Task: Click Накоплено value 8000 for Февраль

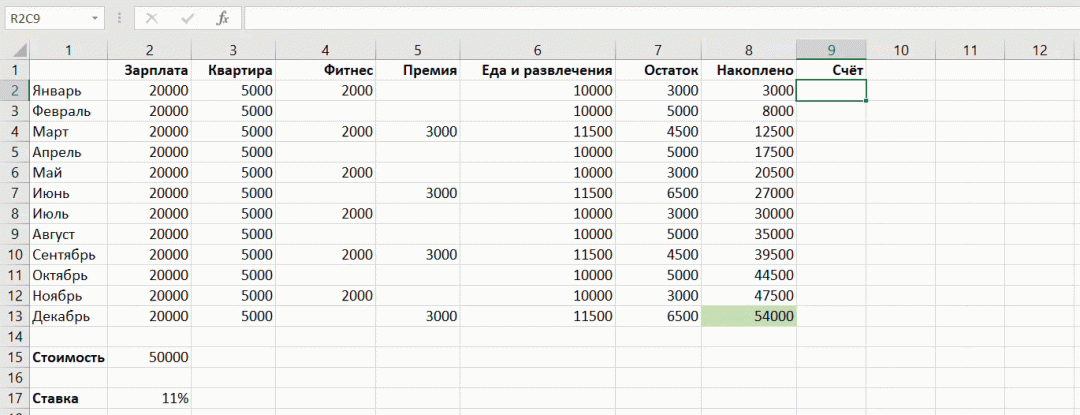Action: pos(749,111)
